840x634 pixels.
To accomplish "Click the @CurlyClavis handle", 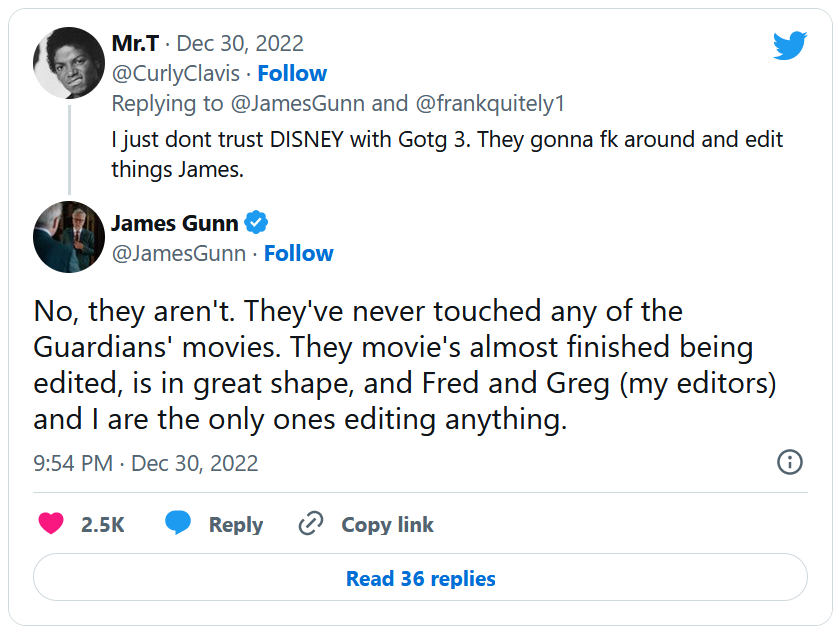I will [178, 74].
